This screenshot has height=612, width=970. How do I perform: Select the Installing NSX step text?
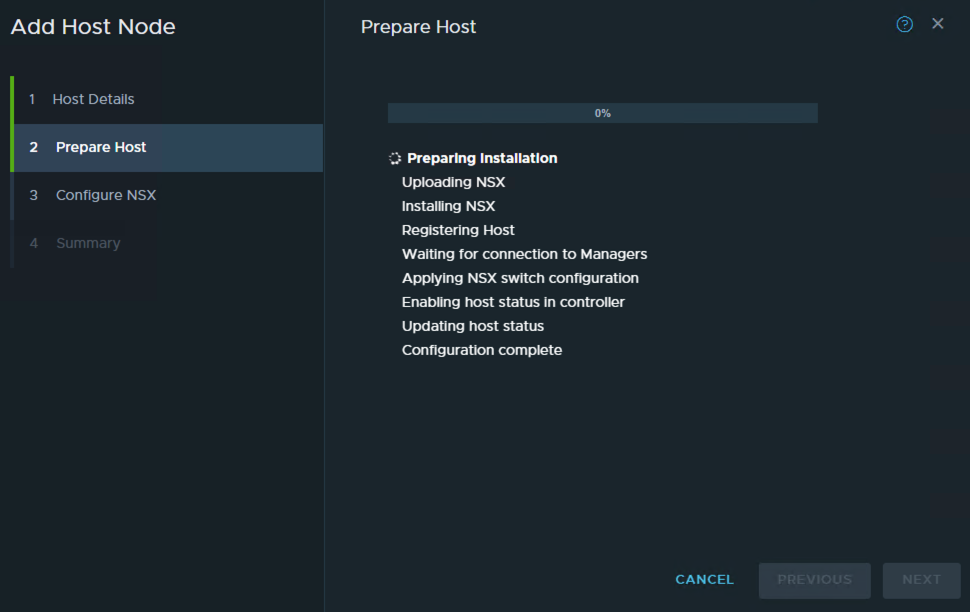(x=449, y=206)
